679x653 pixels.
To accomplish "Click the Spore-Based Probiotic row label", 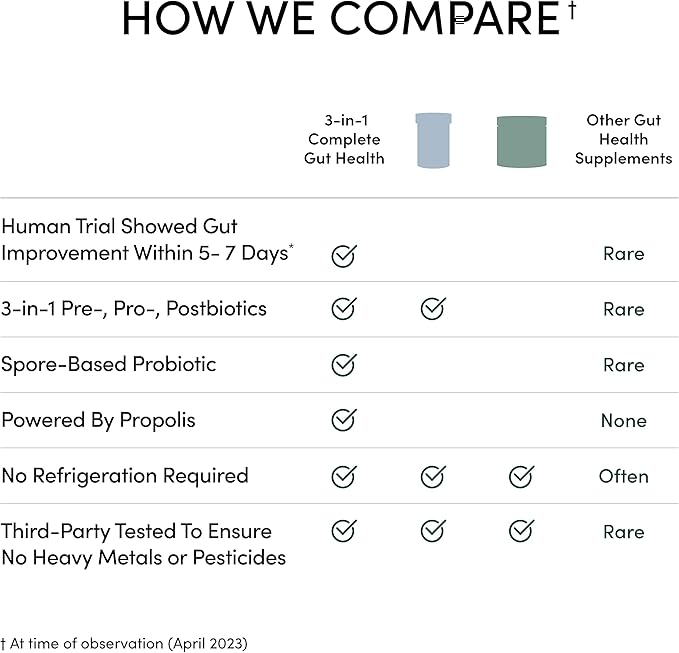I will 109,364.
